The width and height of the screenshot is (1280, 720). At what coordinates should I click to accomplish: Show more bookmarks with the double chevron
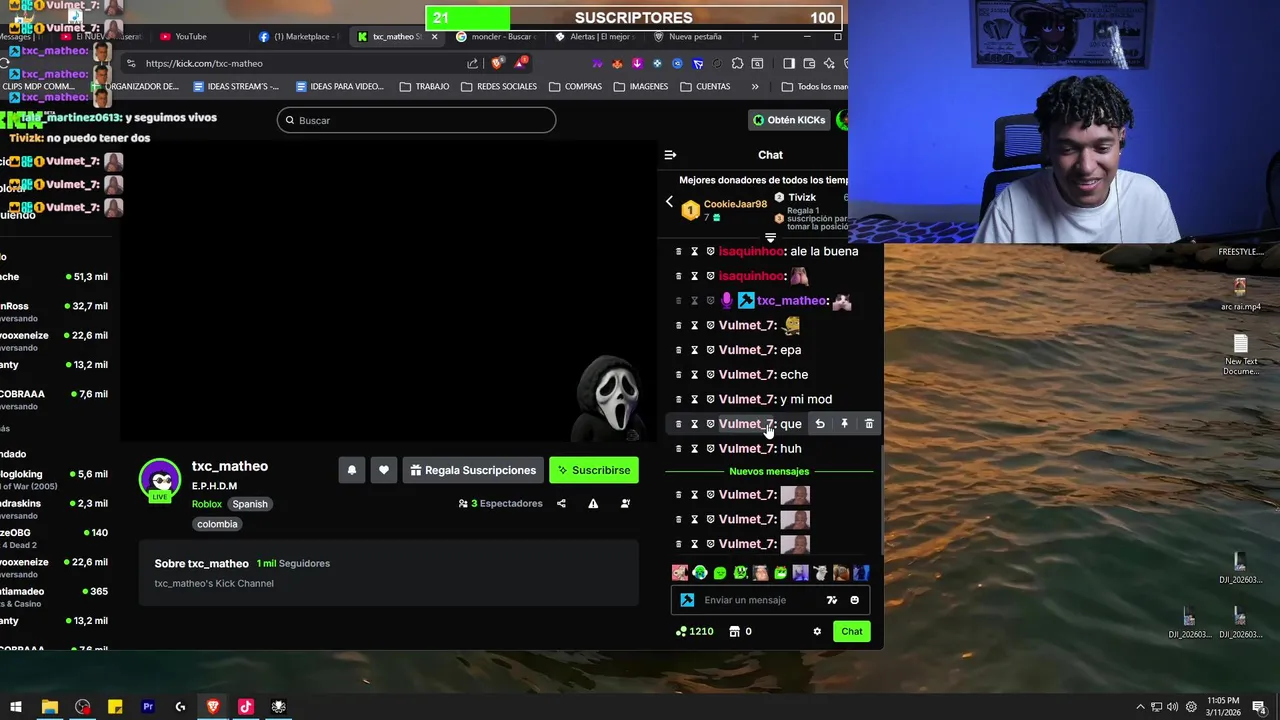pos(754,87)
